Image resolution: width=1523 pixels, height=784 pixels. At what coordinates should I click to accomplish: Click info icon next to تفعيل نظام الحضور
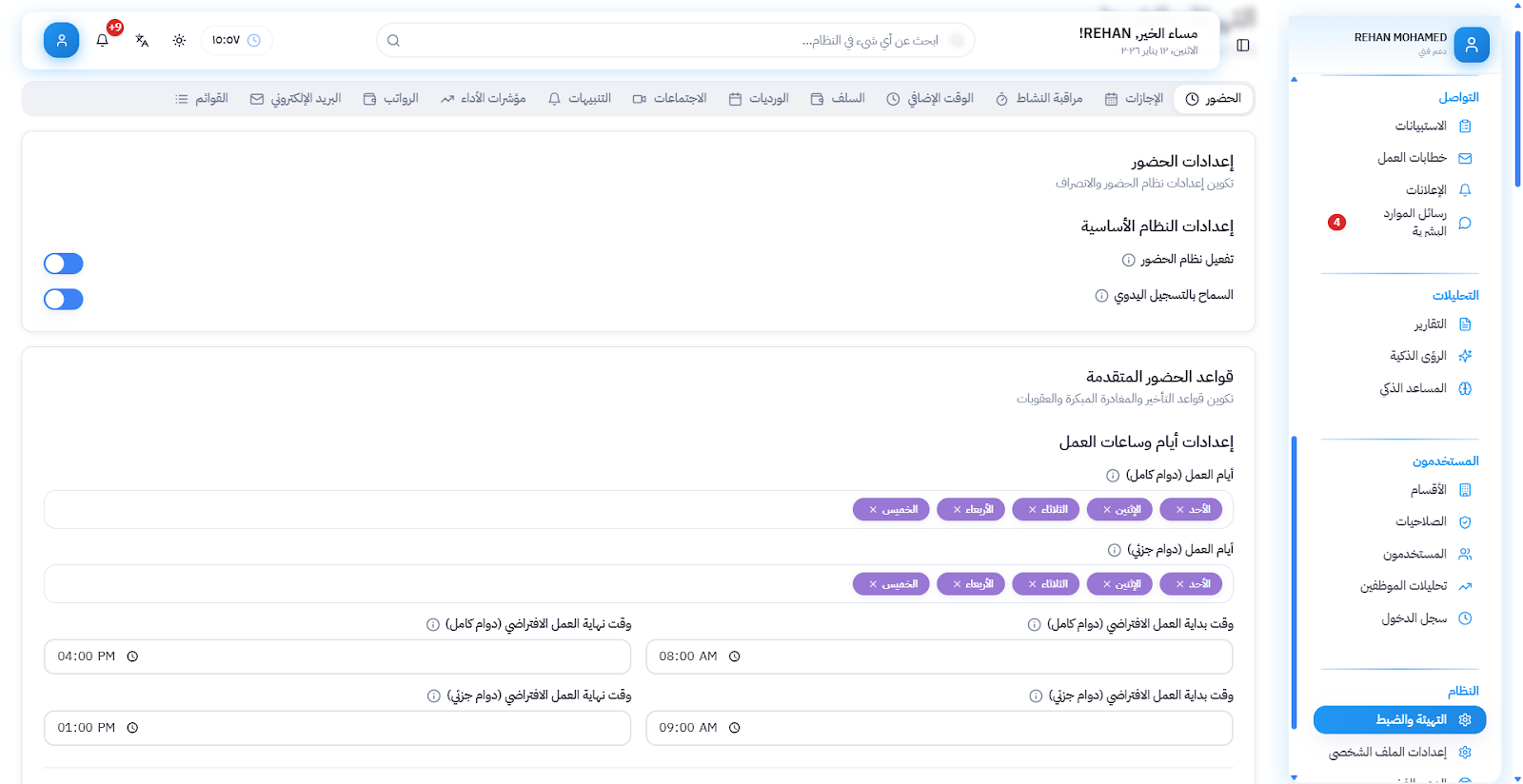pos(1128,260)
